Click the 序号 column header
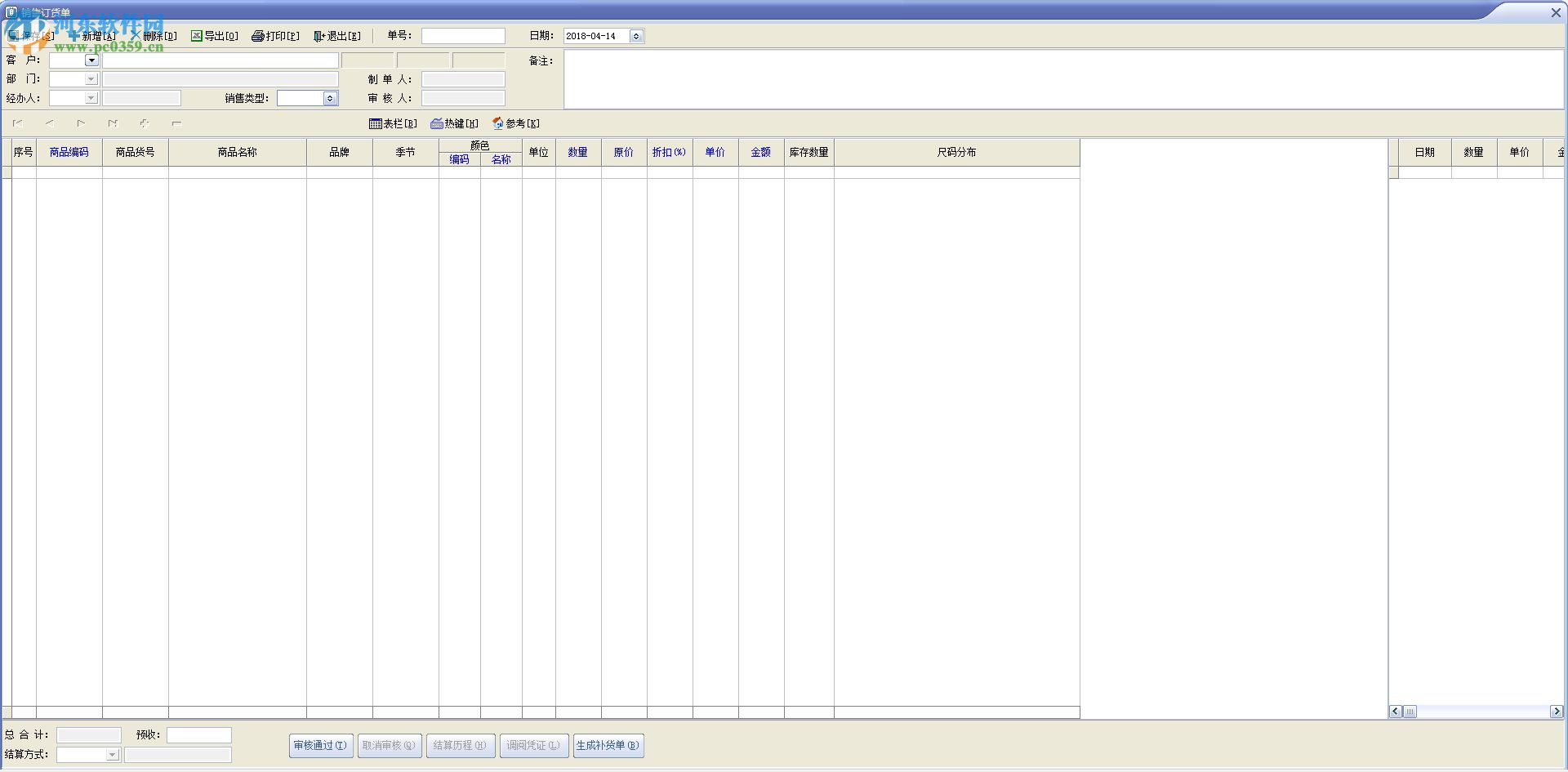The height and width of the screenshot is (772, 1568). pos(24,153)
